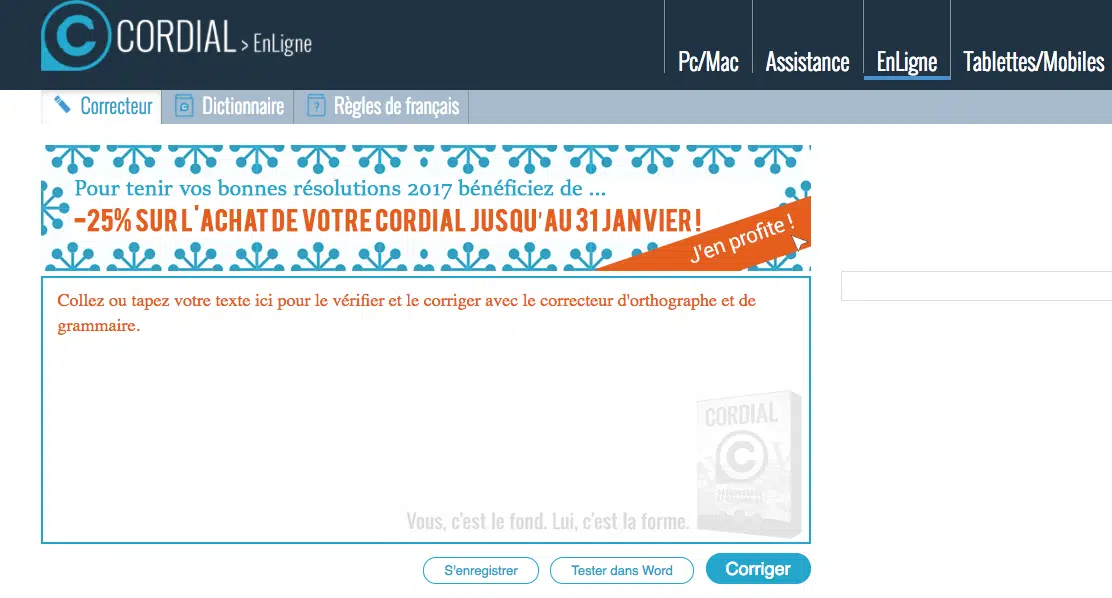Click the S'enregistrer button
Screen dimensions: 1112x598
481,570
